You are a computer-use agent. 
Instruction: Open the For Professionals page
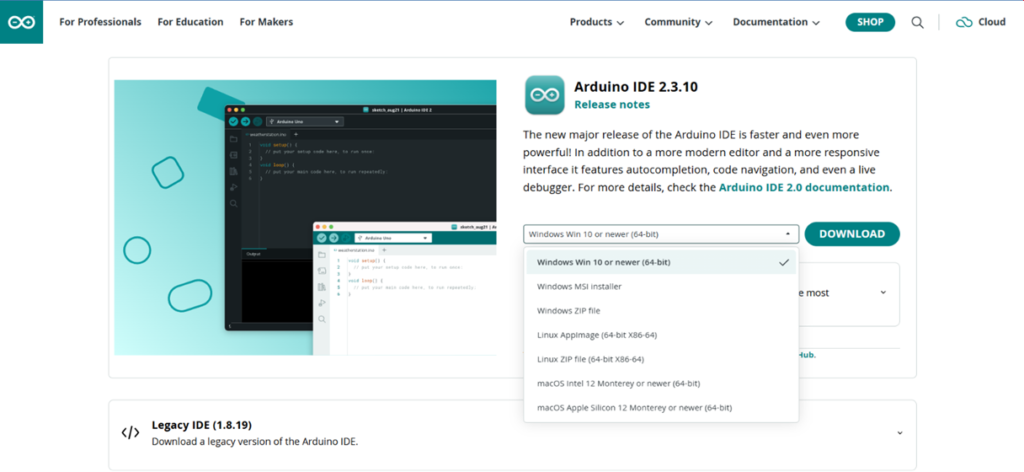point(100,22)
